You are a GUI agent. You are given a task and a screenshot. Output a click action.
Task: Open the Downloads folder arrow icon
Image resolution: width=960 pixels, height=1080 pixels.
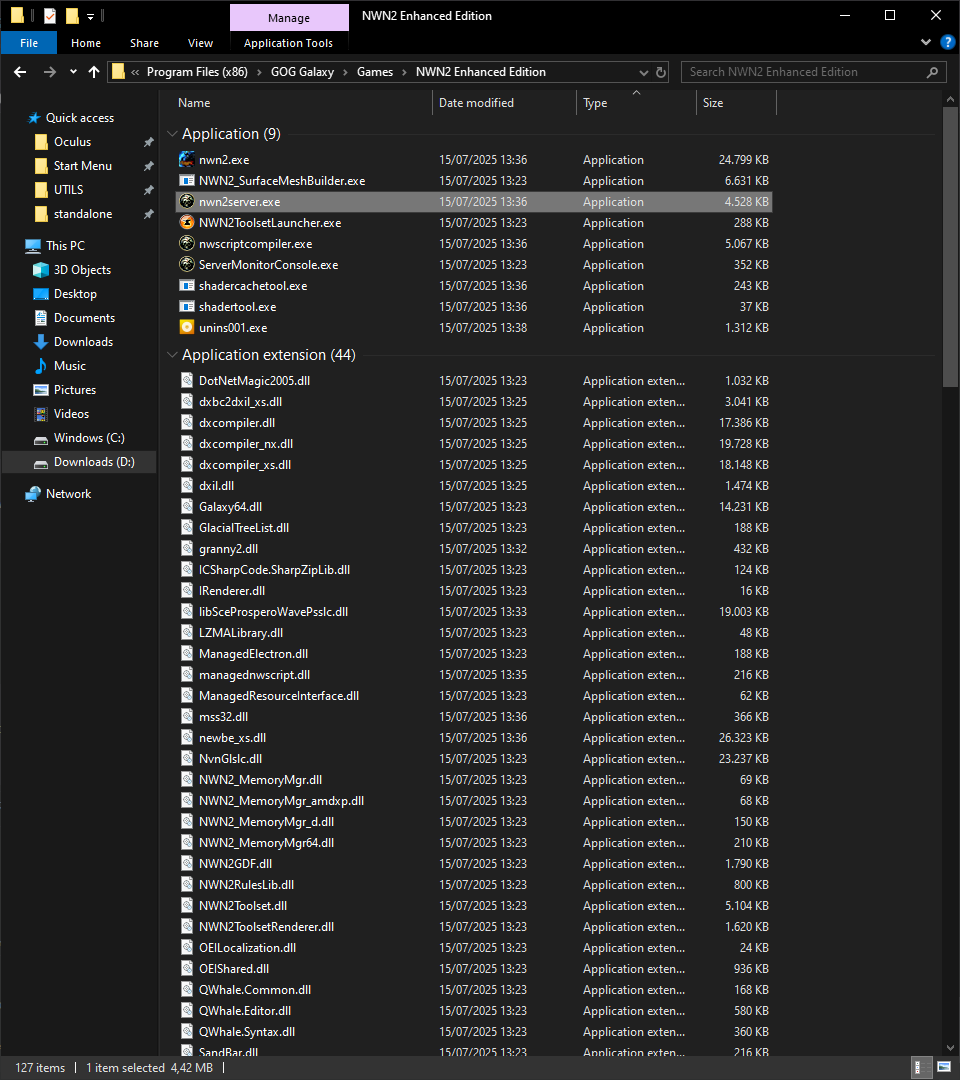[x=41, y=342]
